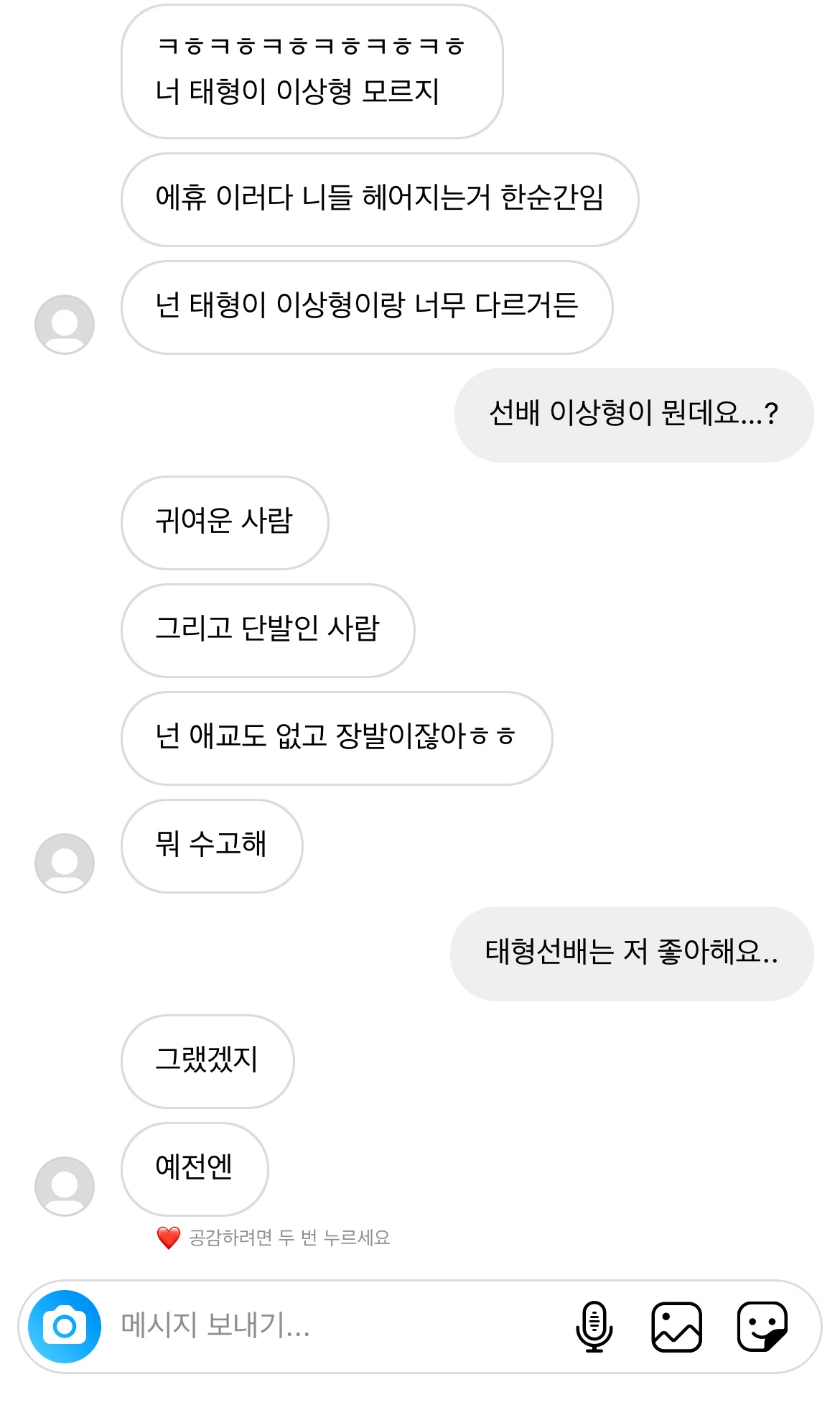Image resolution: width=840 pixels, height=1405 pixels.
Task: Tap the avatar beside '다르거든' message
Action: 65,324
